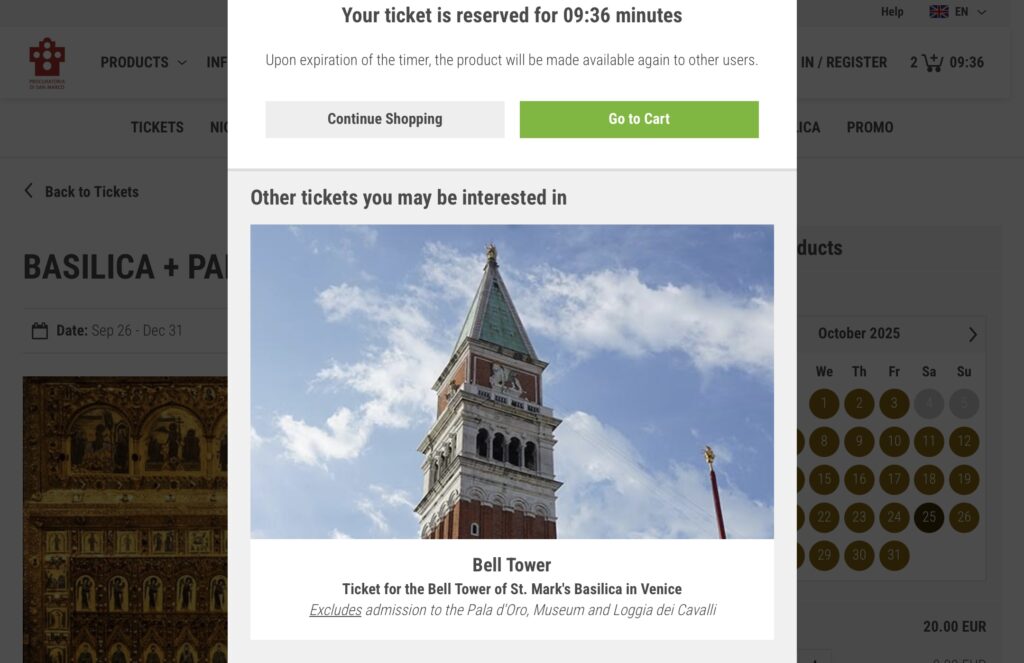Screen dimensions: 1024x663
Task: Expand the EN language dropdown
Action: click(x=981, y=12)
